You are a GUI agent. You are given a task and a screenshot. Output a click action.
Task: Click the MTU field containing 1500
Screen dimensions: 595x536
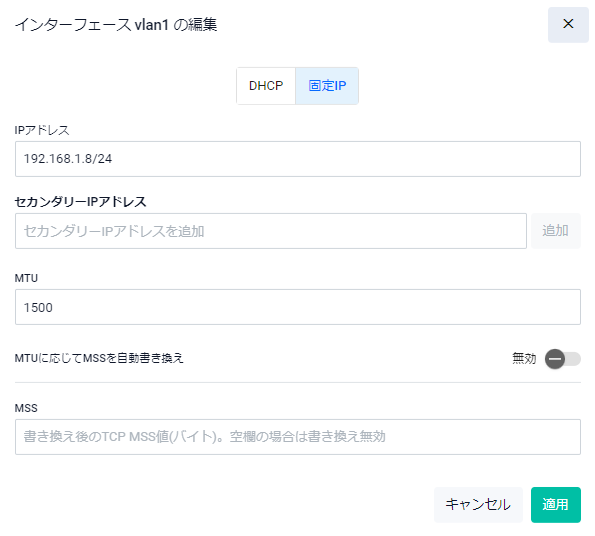click(x=298, y=307)
